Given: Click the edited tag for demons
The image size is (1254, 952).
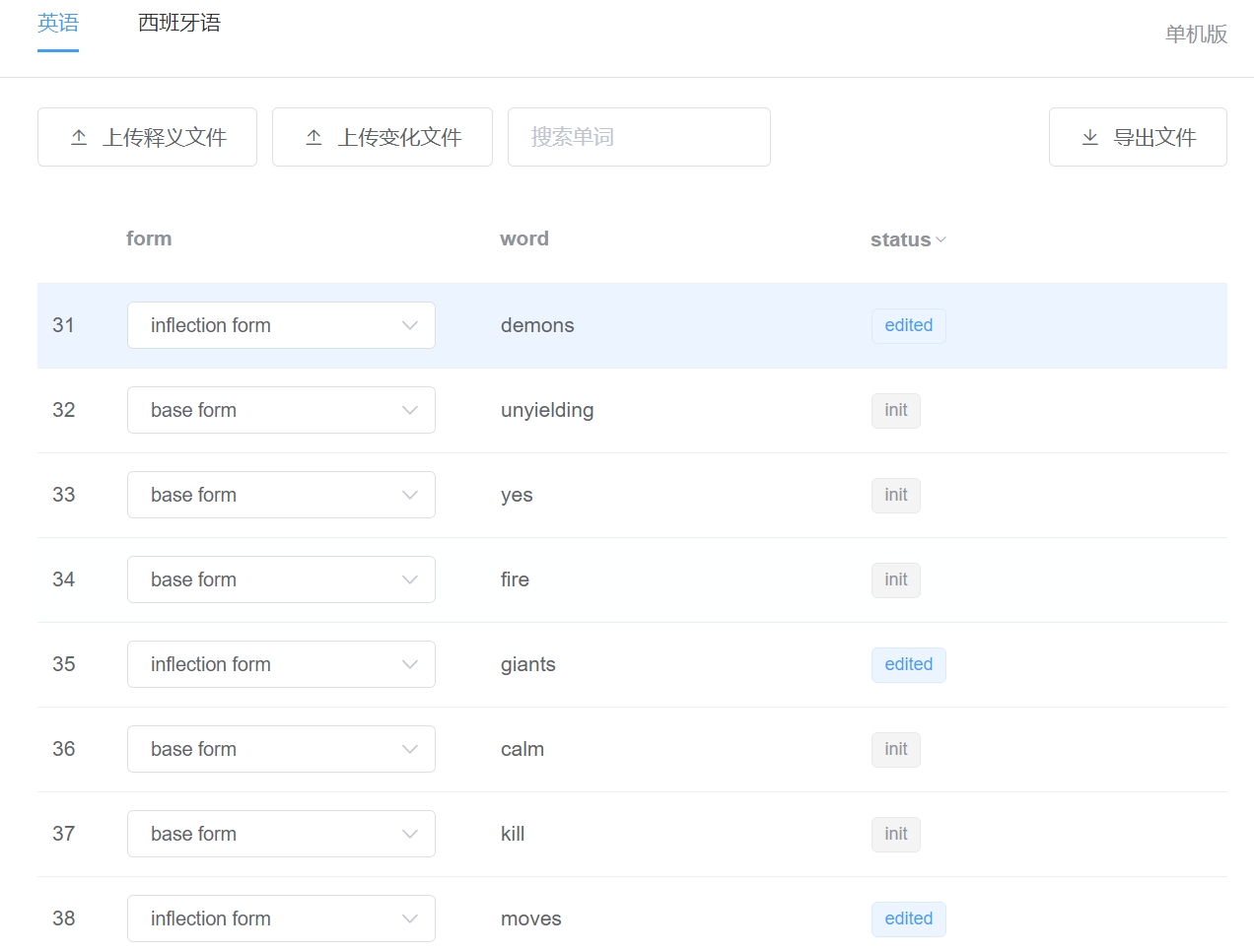Looking at the screenshot, I should pyautogui.click(x=908, y=325).
